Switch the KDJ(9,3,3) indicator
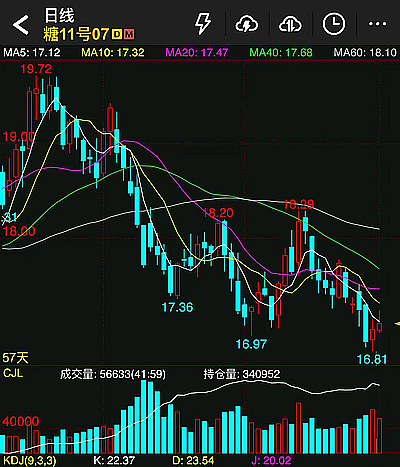Image resolution: width=400 pixels, height=467 pixels. pos(30,461)
